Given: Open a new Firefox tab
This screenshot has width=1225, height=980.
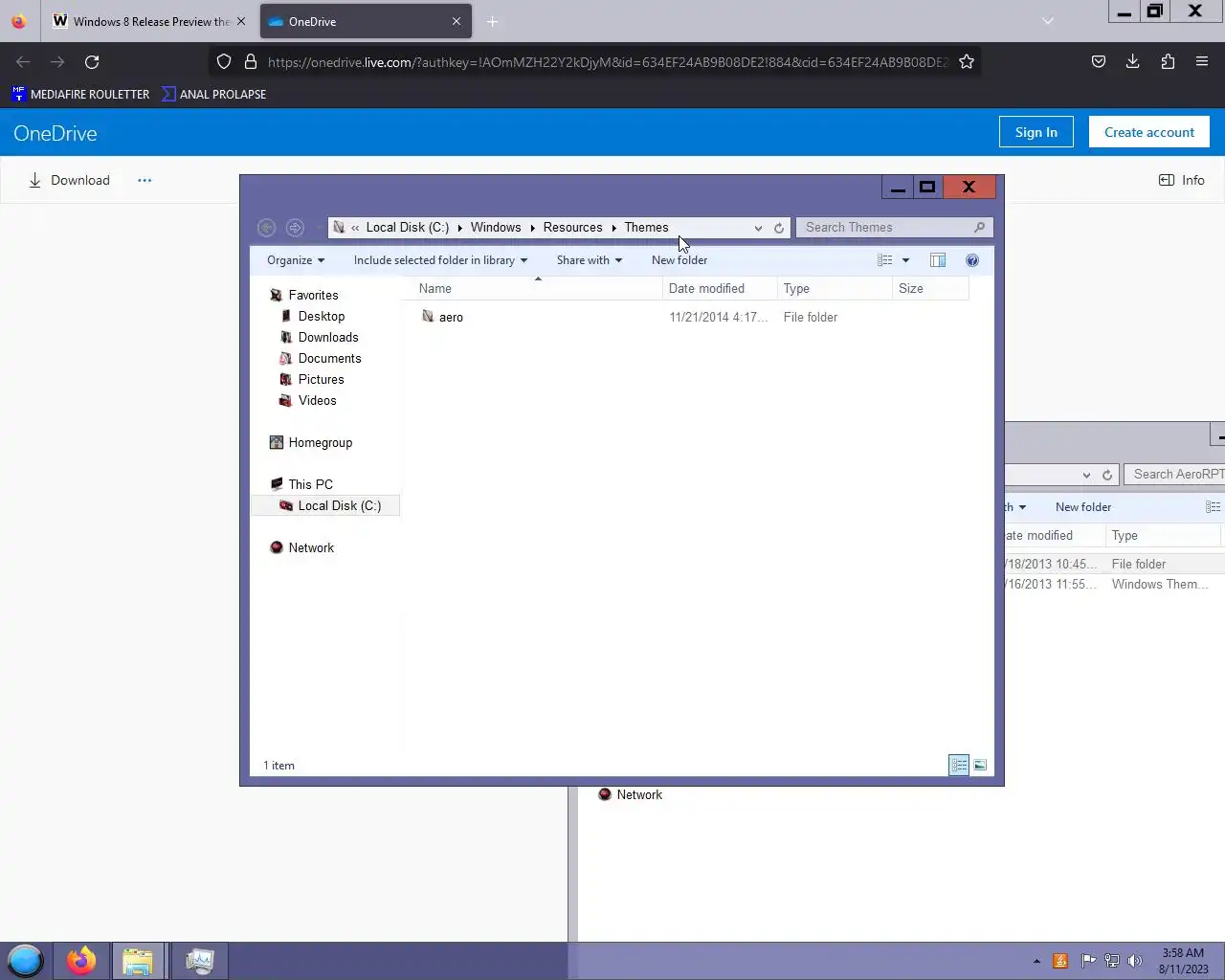Looking at the screenshot, I should pyautogui.click(x=492, y=21).
